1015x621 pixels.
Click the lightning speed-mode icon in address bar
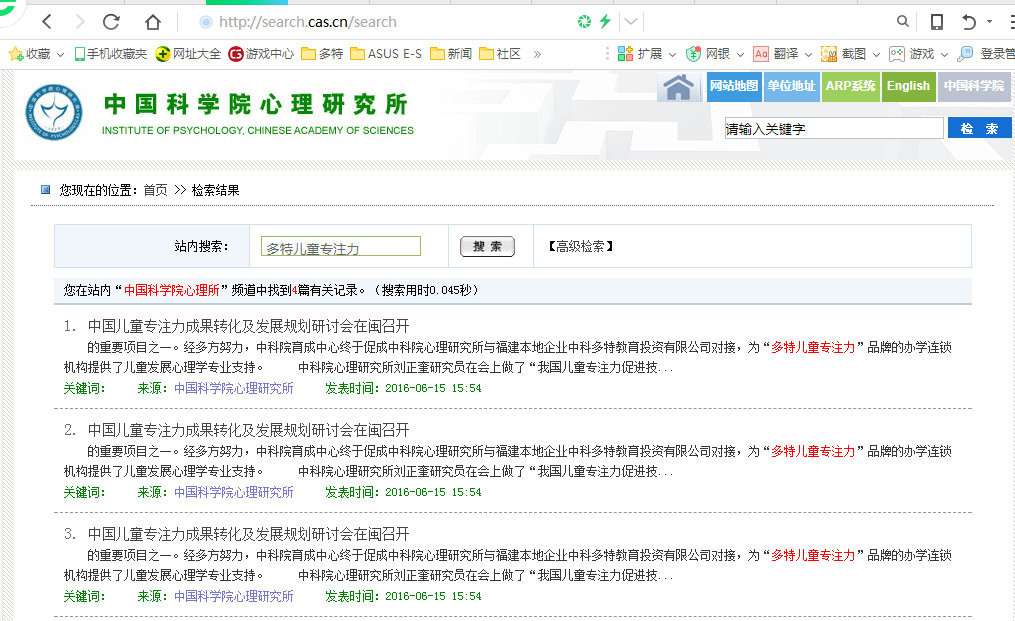click(x=604, y=21)
